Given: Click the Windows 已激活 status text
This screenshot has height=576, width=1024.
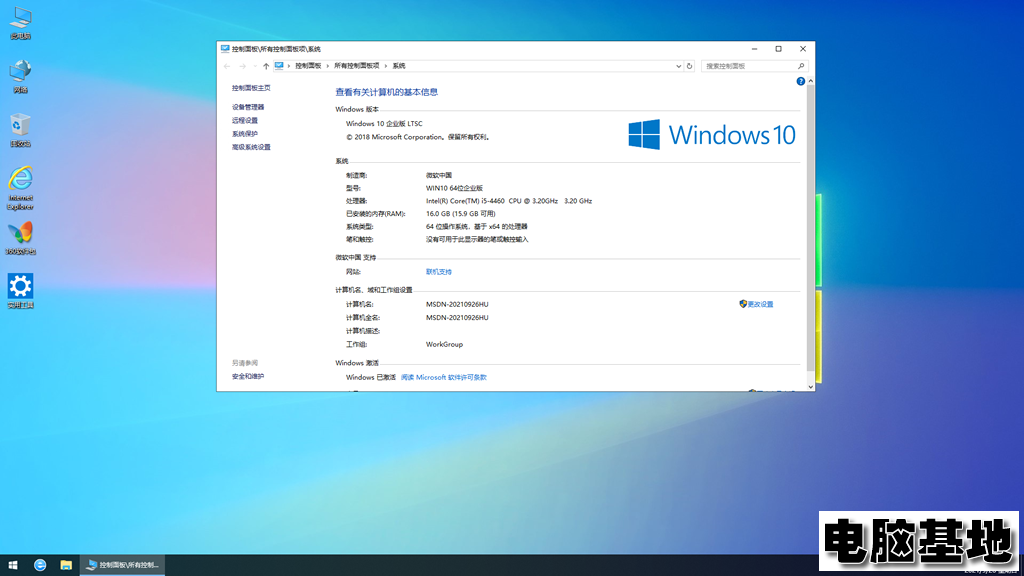Looking at the screenshot, I should coord(371,377).
